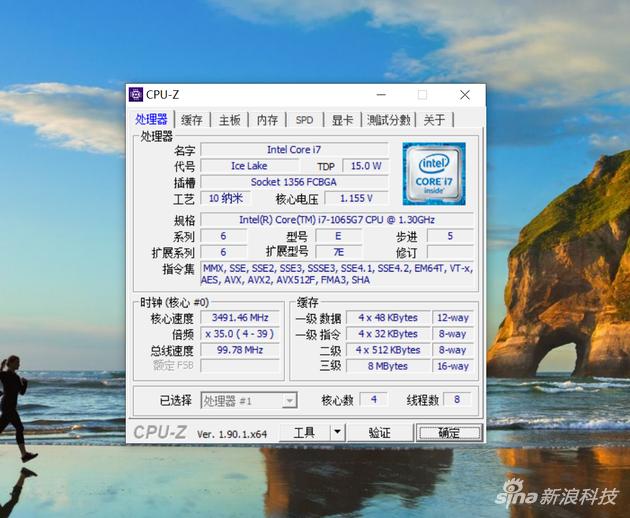630x518 pixels.
Task: Click the Intel Core i7 logo badge
Action: click(x=434, y=174)
